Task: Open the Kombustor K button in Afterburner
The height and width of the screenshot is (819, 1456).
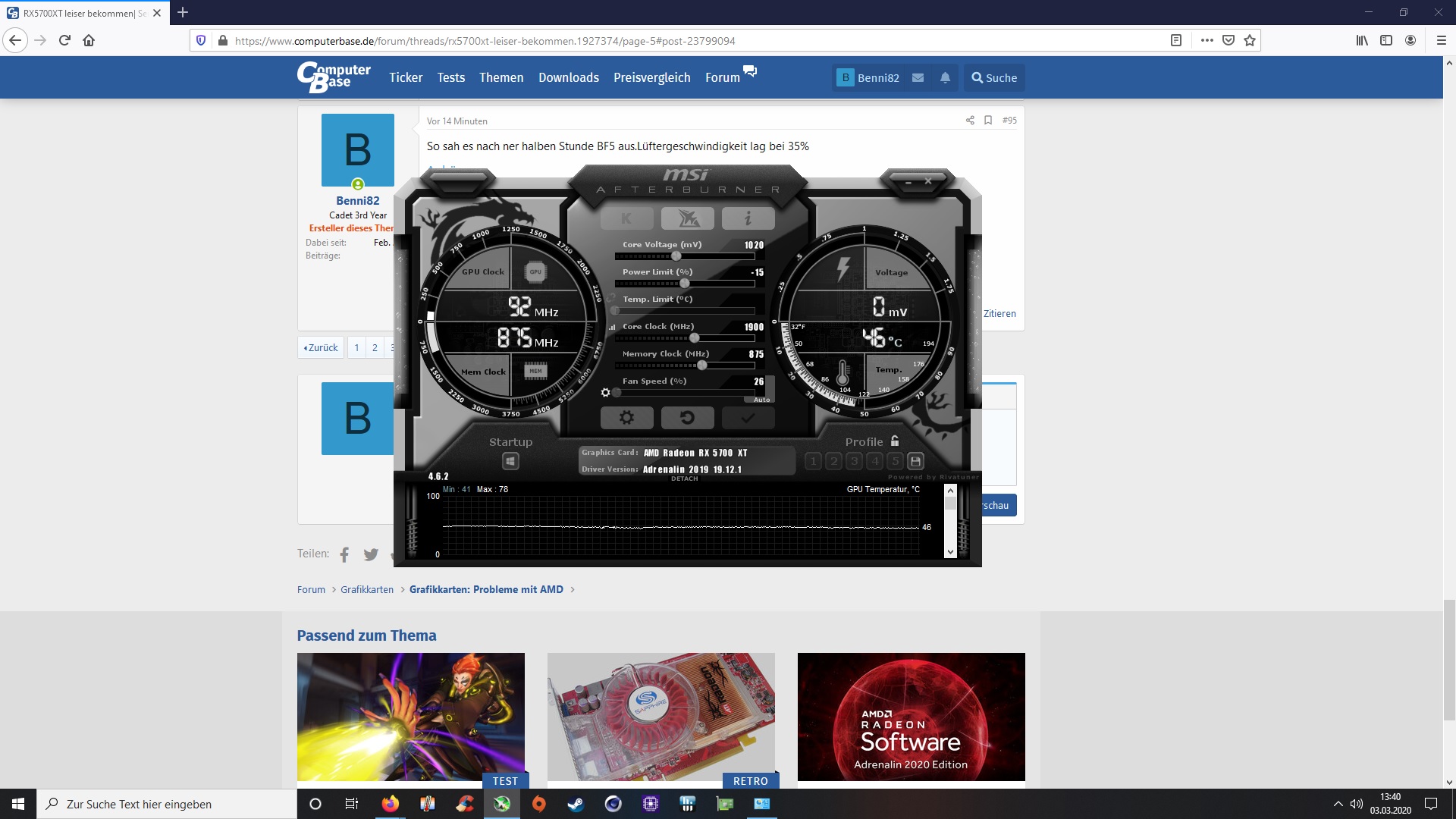Action: (x=626, y=218)
